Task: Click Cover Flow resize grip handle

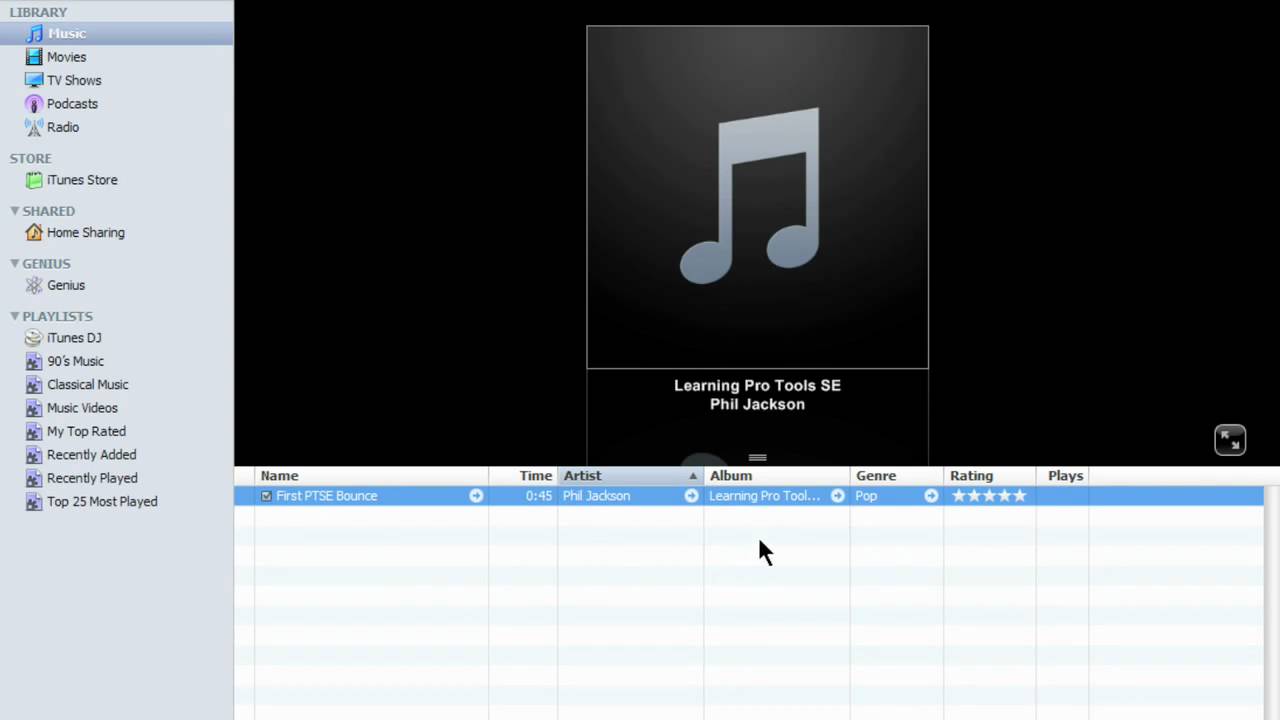Action: [x=757, y=458]
